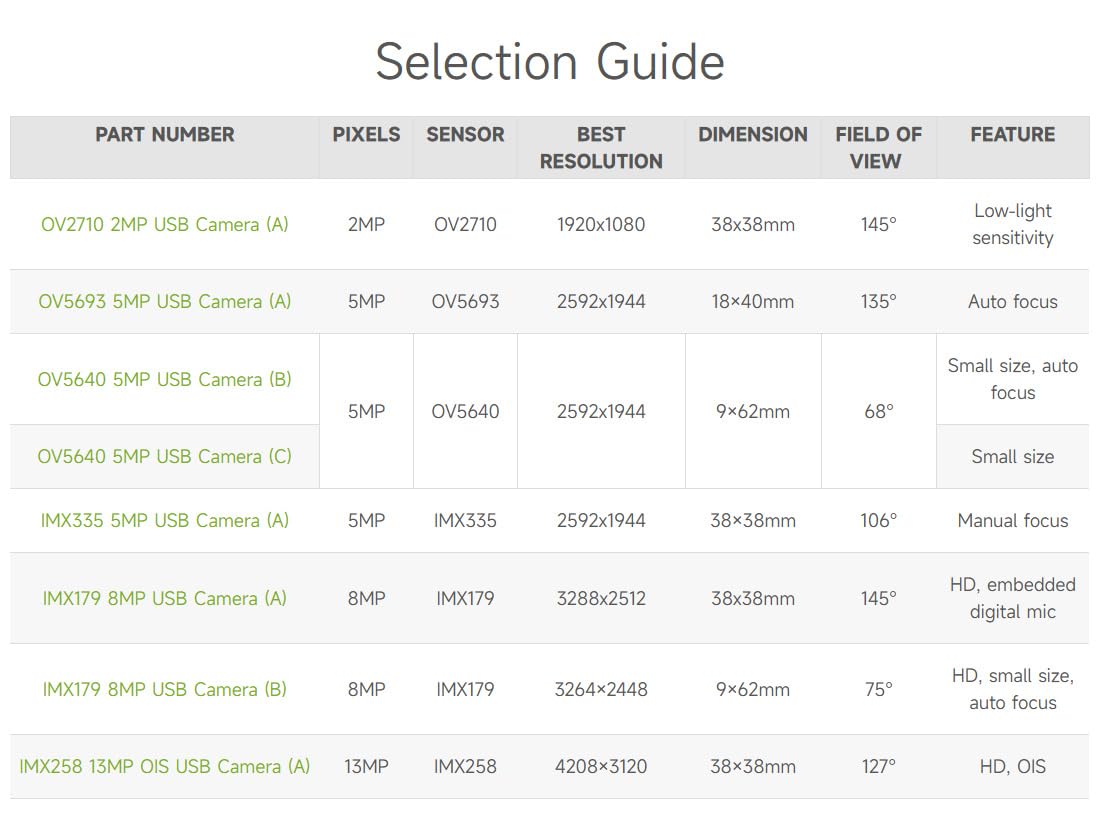Click the BEST RESOLUTION column header
The width and height of the screenshot is (1100, 840).
[x=601, y=148]
